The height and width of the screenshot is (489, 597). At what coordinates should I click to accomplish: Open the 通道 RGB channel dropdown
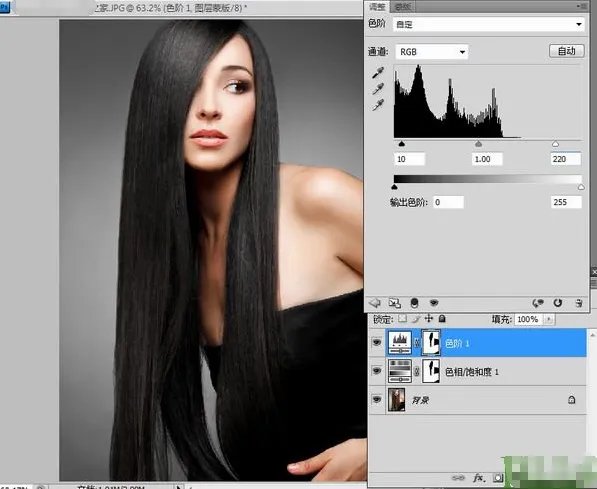point(432,52)
